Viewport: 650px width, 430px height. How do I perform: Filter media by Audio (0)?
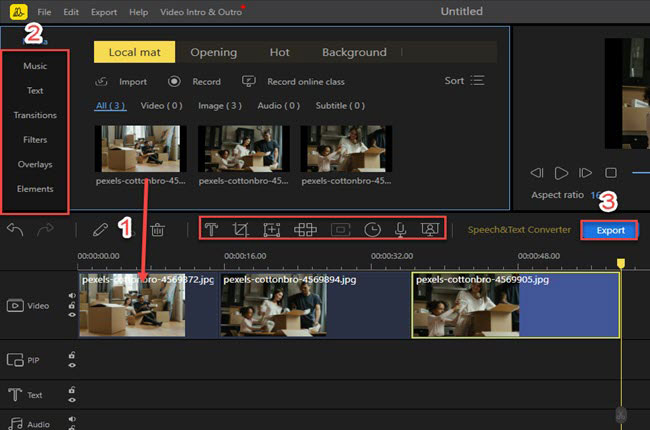pyautogui.click(x=279, y=105)
